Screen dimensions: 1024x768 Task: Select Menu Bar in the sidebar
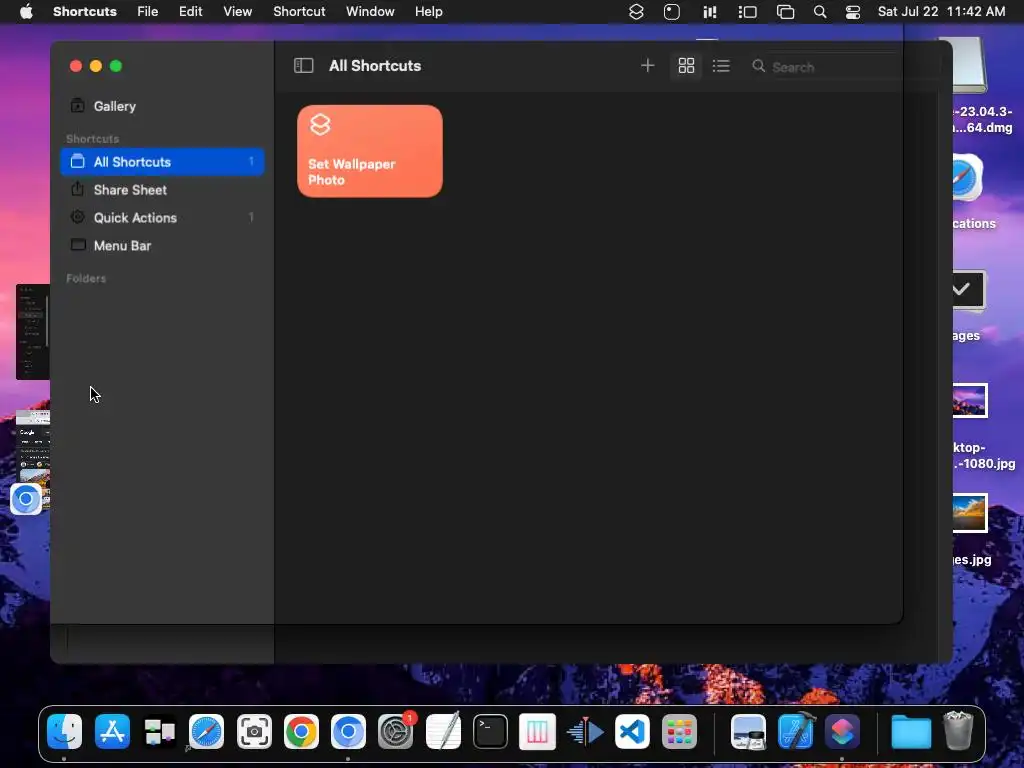click(x=162, y=246)
